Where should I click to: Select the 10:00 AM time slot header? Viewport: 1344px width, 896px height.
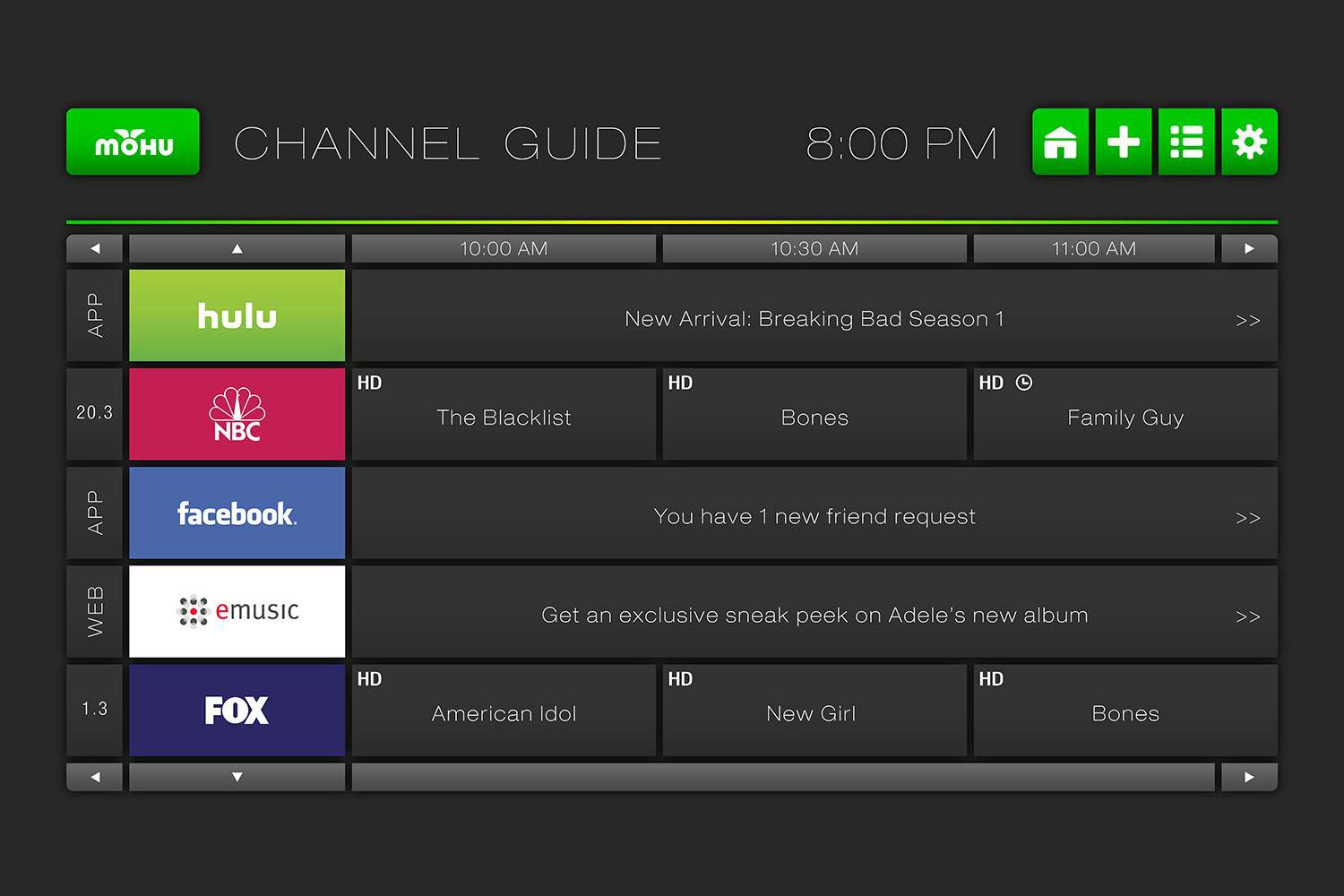504,248
